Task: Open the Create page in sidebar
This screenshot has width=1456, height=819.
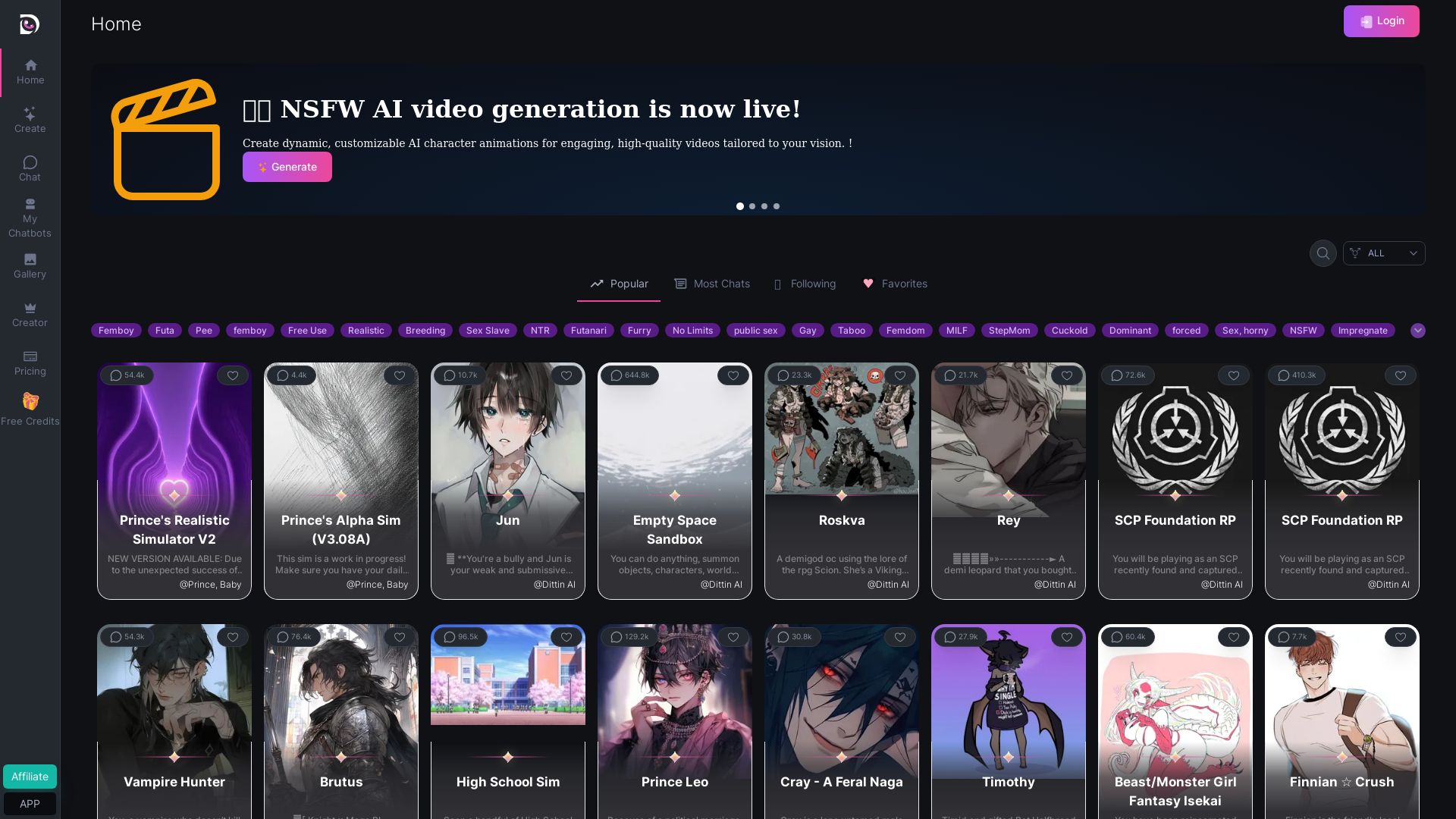Action: (x=30, y=120)
